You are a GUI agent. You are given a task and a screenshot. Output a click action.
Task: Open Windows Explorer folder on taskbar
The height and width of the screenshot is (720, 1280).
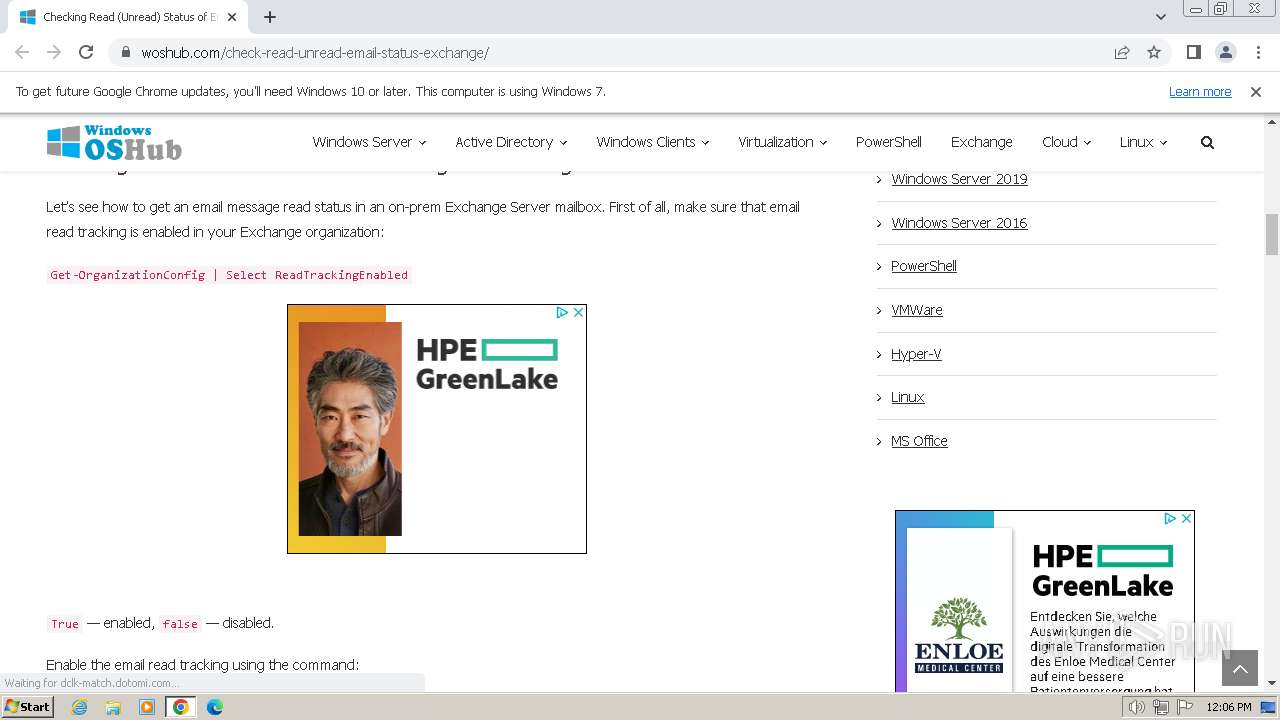113,707
